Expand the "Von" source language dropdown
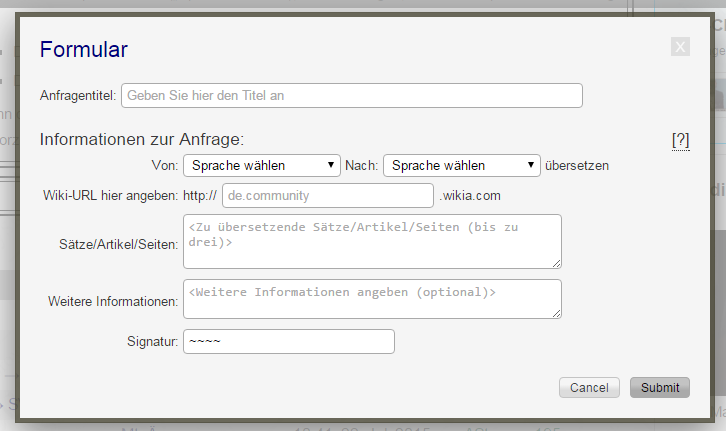The height and width of the screenshot is (431, 726). pyautogui.click(x=262, y=165)
